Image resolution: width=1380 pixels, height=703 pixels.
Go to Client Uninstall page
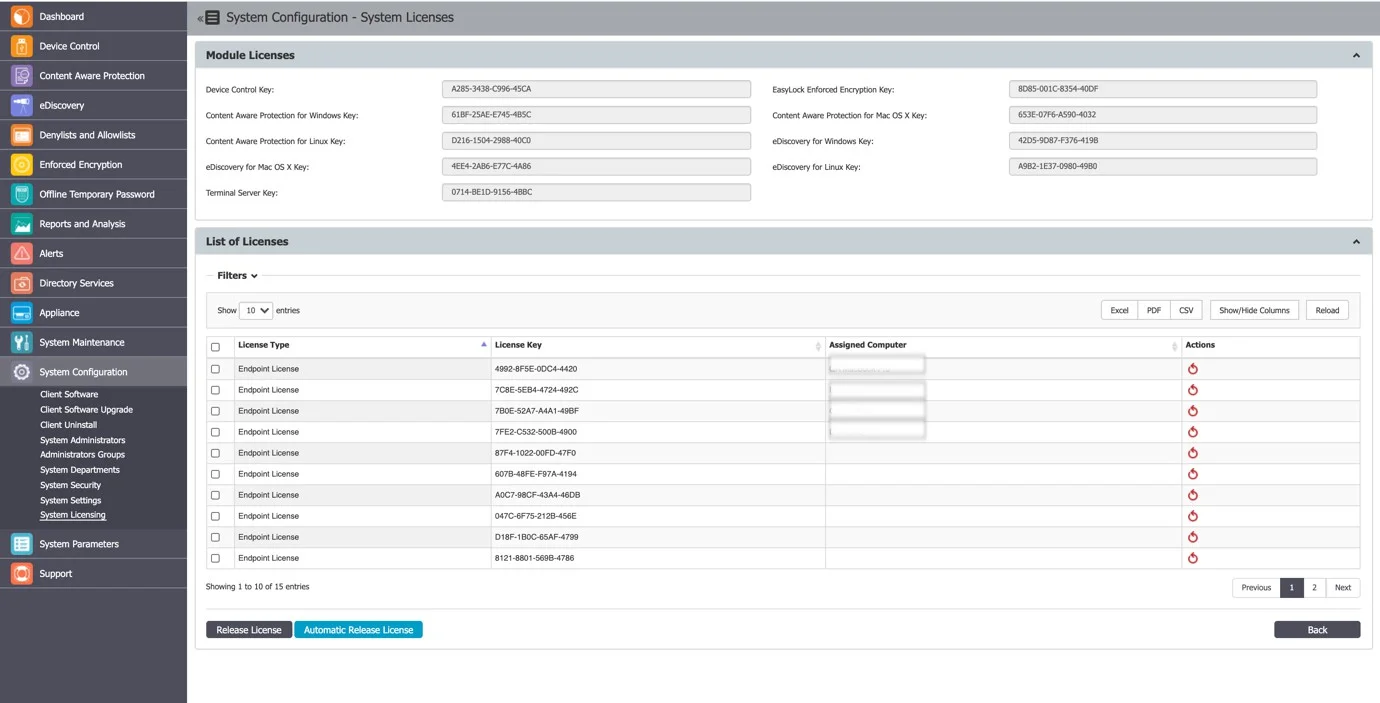(x=68, y=425)
